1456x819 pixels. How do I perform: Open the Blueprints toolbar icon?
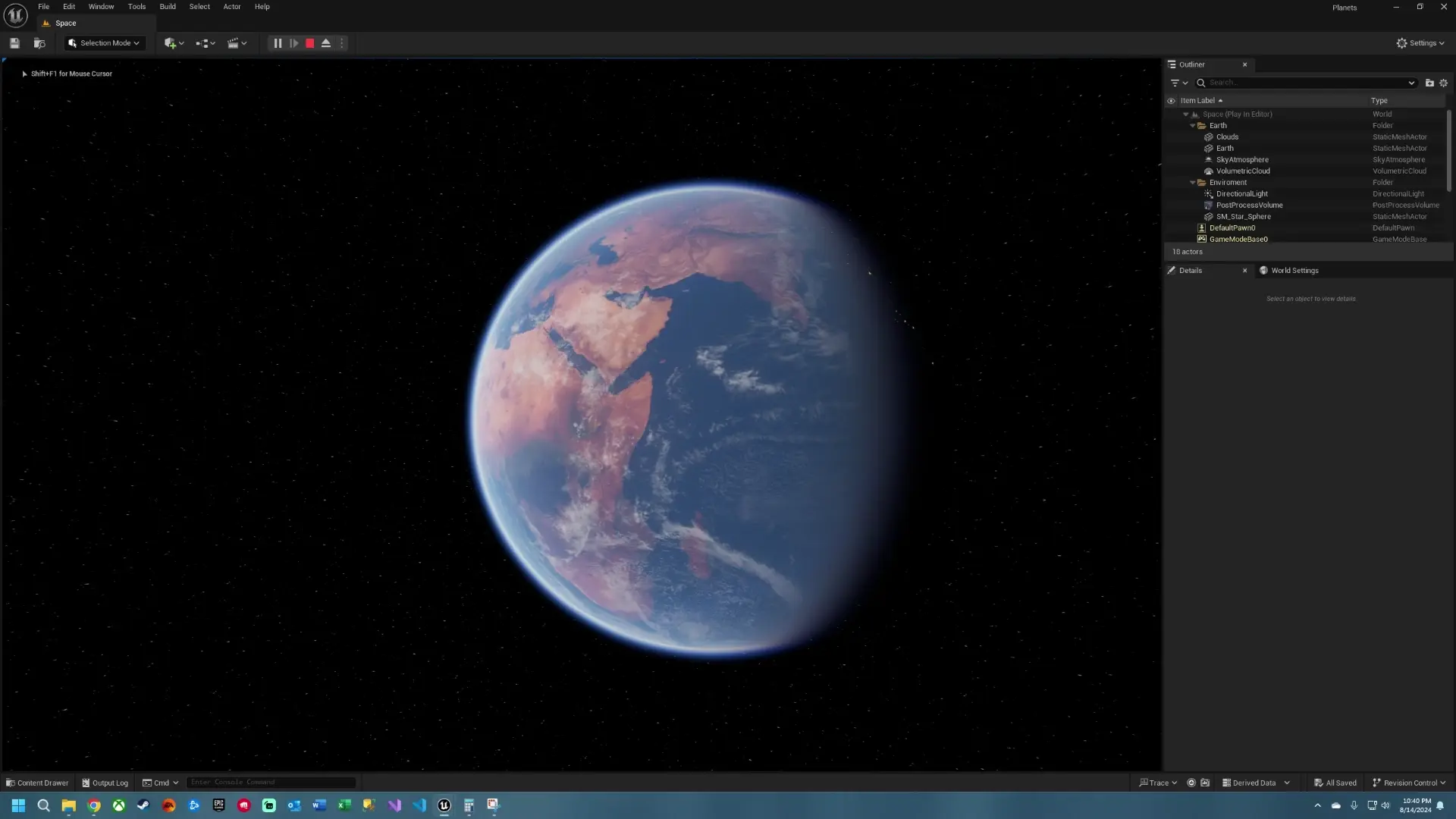pyautogui.click(x=203, y=43)
